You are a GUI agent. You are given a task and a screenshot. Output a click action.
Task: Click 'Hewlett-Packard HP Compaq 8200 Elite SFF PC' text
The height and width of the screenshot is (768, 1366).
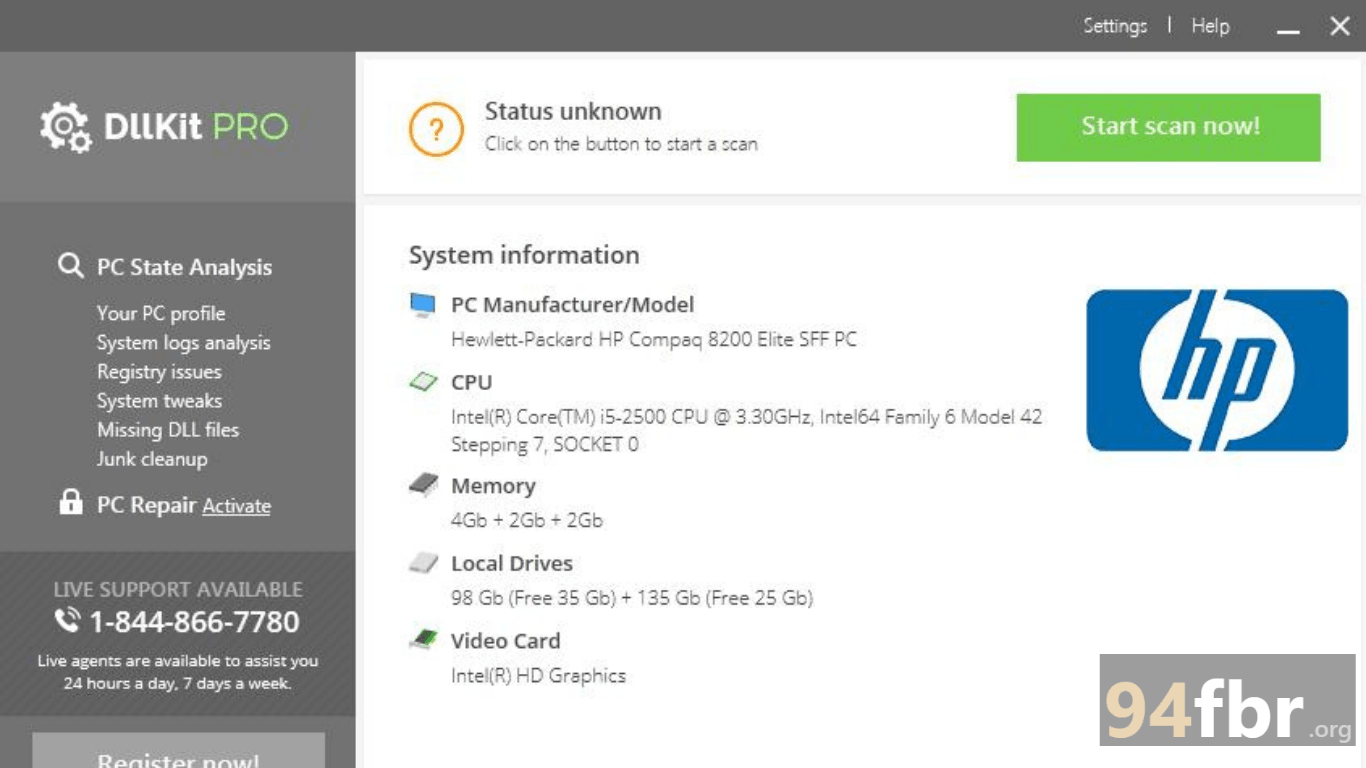(654, 339)
